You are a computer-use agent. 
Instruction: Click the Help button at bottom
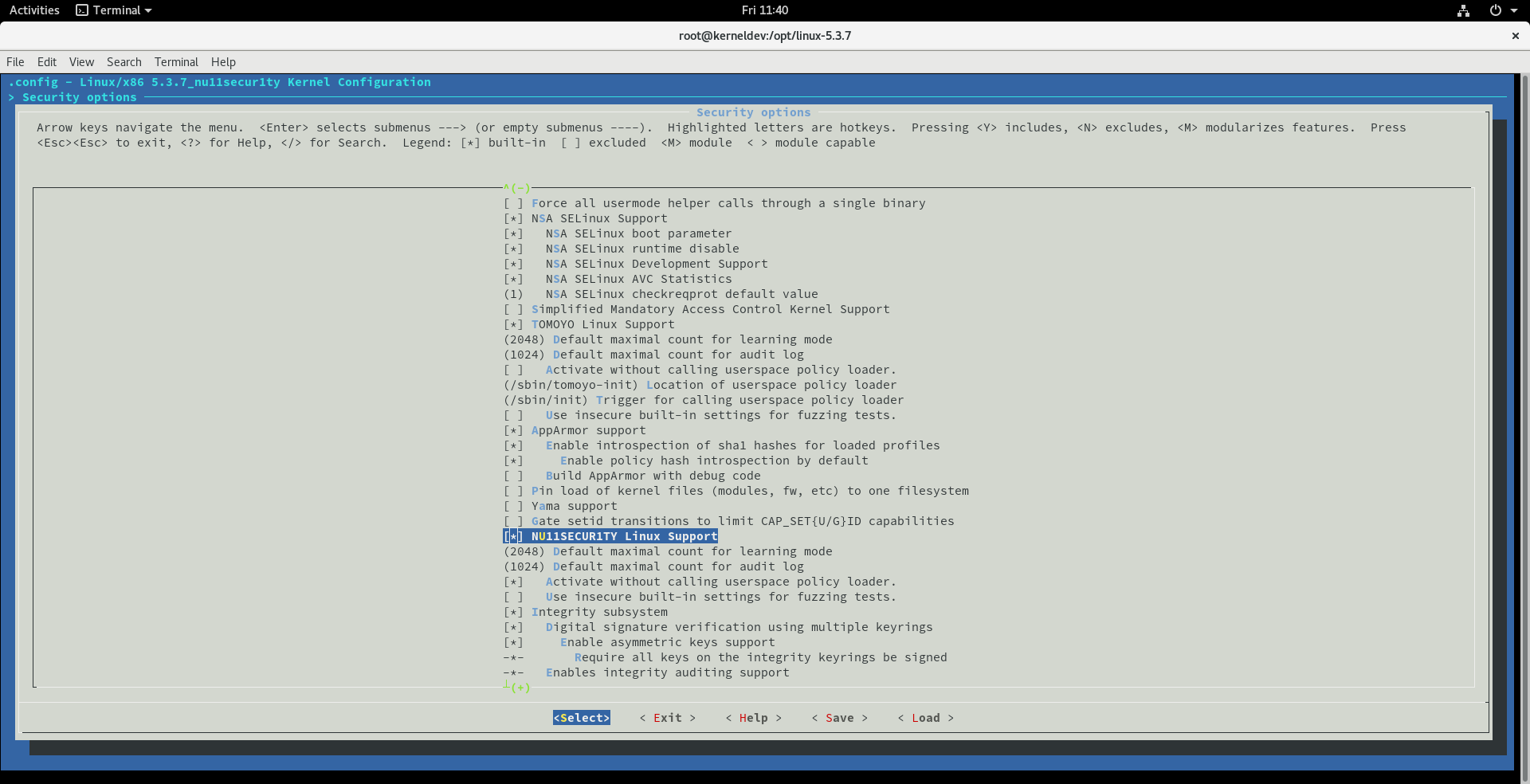[x=754, y=718]
